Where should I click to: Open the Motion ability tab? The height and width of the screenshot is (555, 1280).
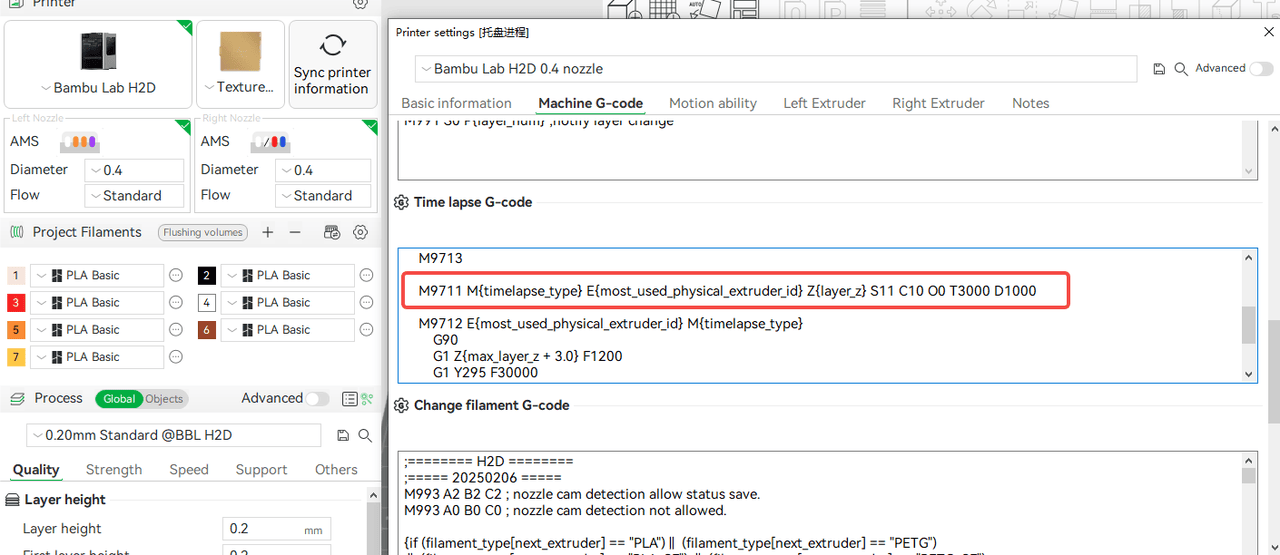pos(713,103)
